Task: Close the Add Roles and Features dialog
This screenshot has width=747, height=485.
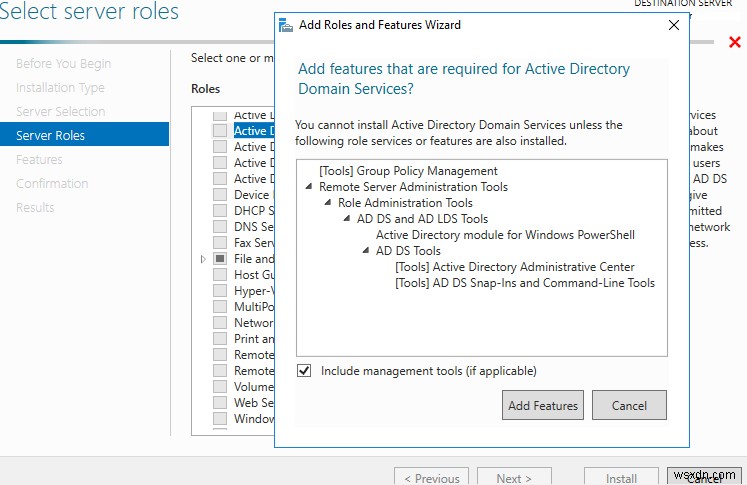Action: [x=674, y=25]
